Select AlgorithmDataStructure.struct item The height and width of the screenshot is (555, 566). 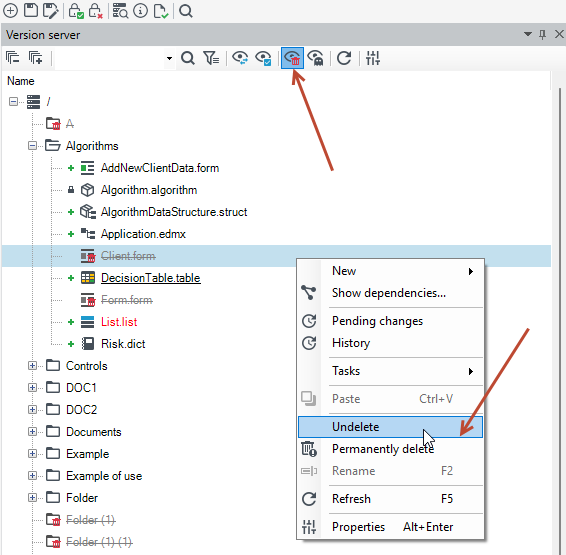pos(174,212)
